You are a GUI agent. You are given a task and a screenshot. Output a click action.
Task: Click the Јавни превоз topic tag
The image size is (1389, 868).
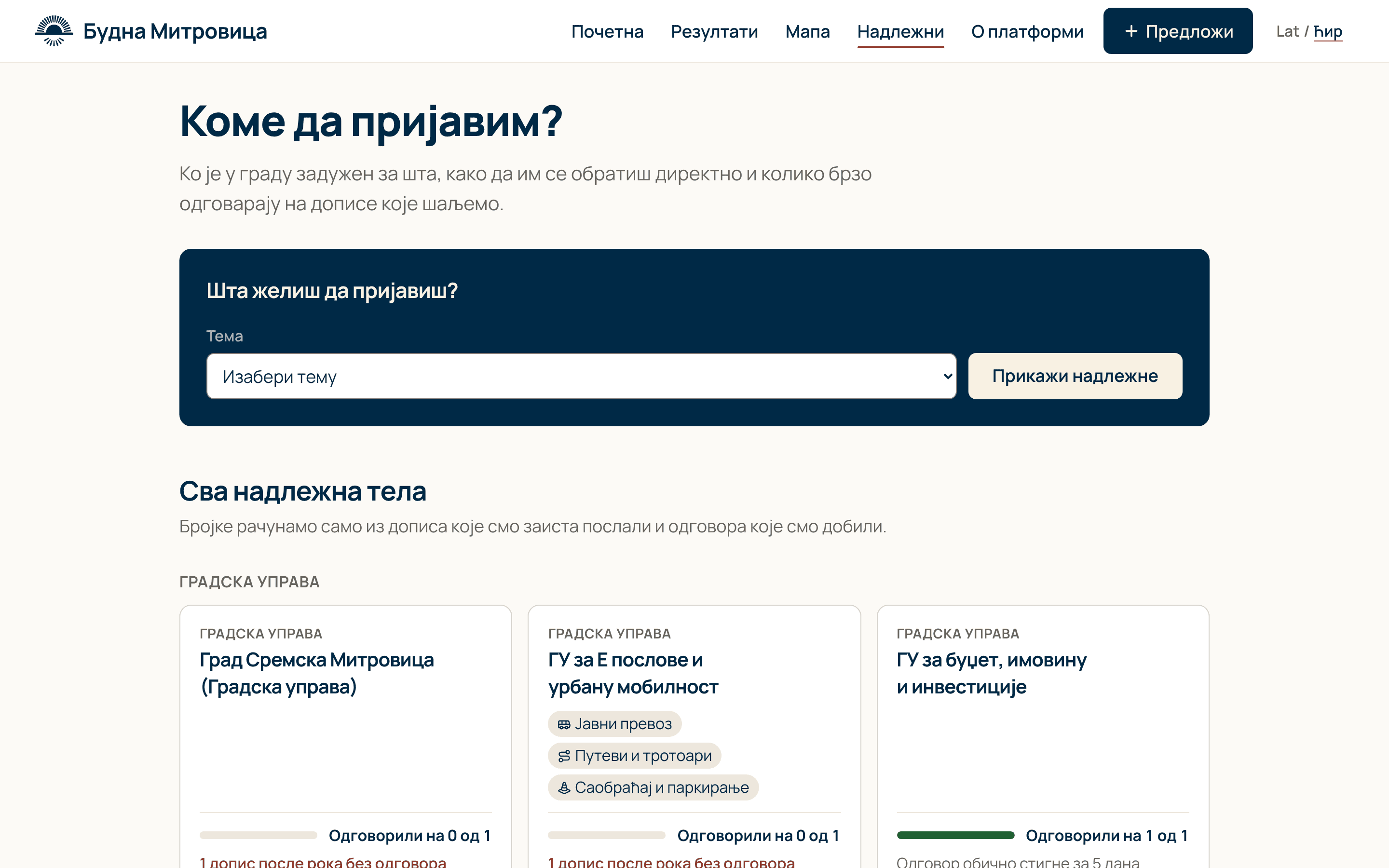[614, 724]
